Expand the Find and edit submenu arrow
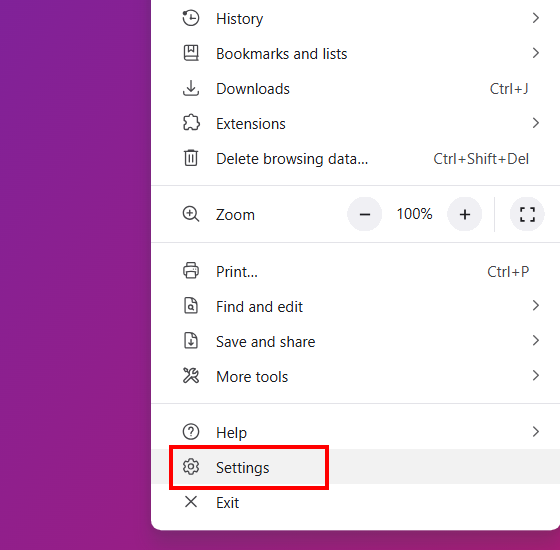 pyautogui.click(x=535, y=305)
